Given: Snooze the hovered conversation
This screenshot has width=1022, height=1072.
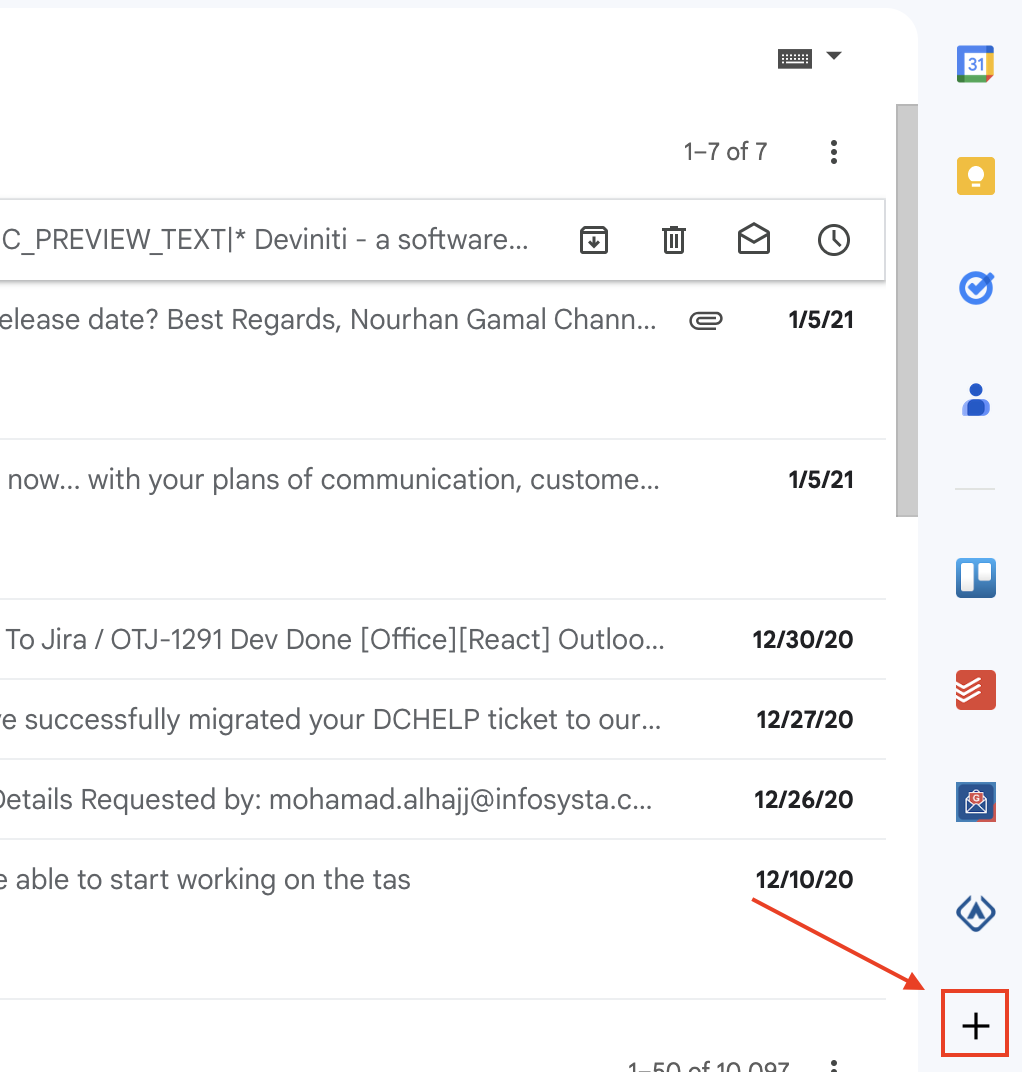Looking at the screenshot, I should (x=833, y=240).
